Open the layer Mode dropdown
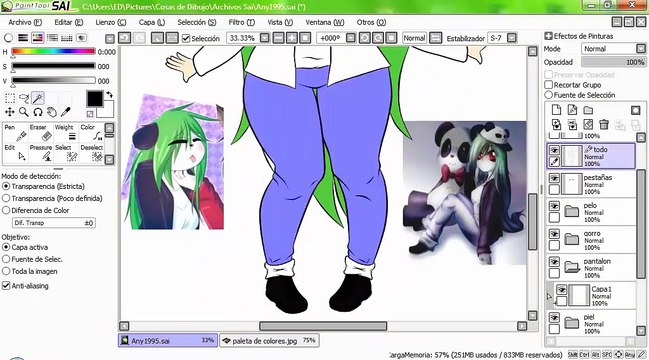The image size is (649, 360). pyautogui.click(x=641, y=49)
